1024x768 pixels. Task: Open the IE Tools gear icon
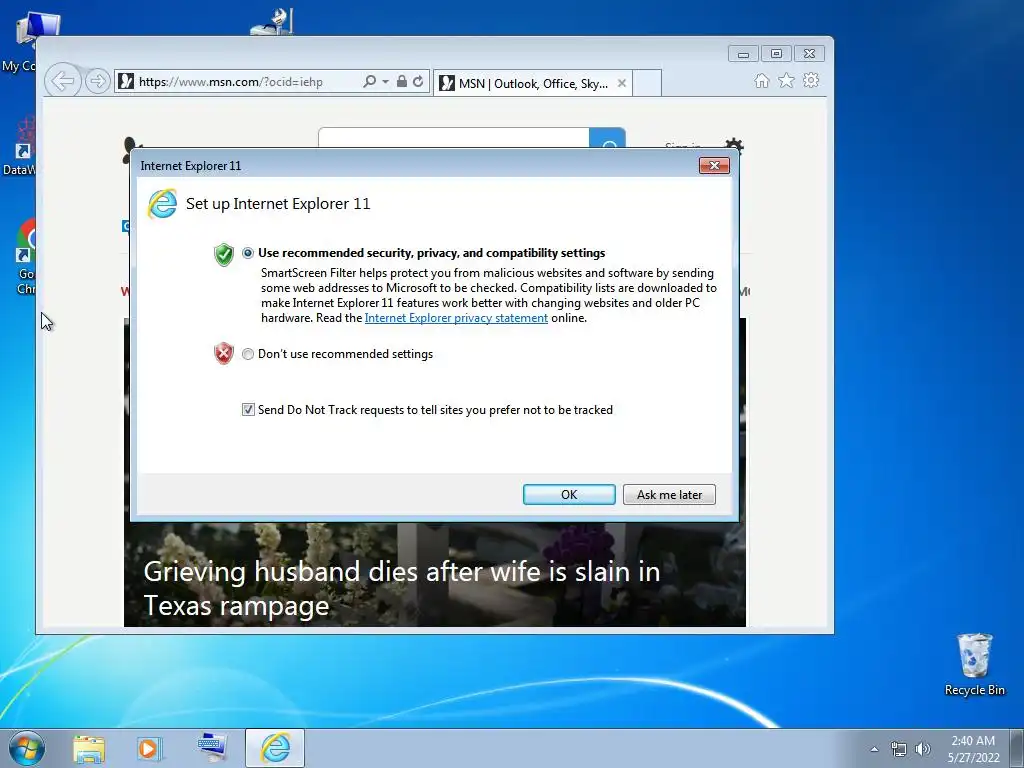tap(811, 80)
